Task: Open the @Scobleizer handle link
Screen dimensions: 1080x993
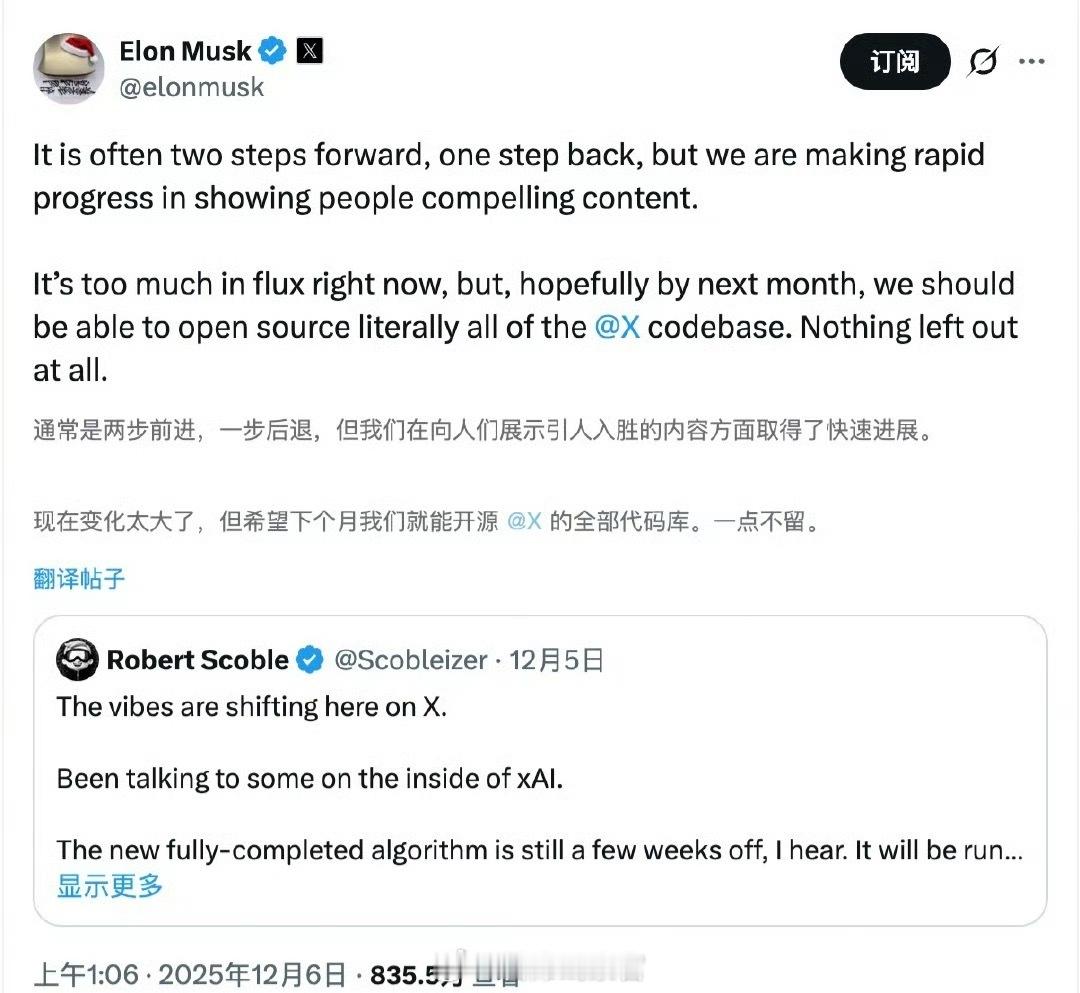Action: click(x=410, y=660)
